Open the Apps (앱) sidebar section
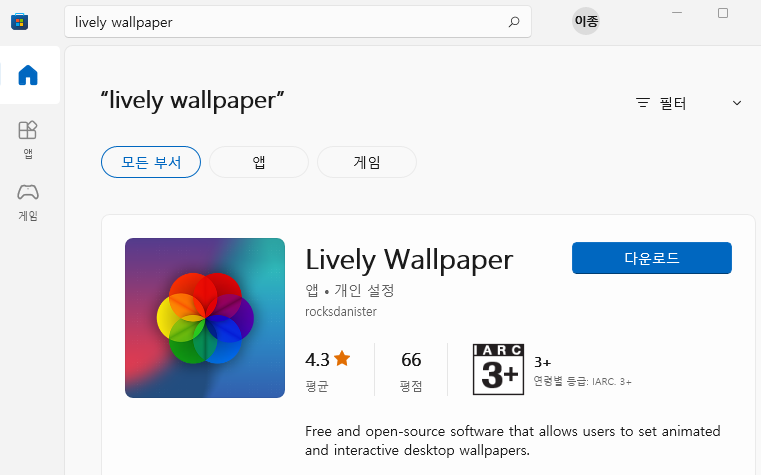Screen dimensions: 761x475 point(28,139)
